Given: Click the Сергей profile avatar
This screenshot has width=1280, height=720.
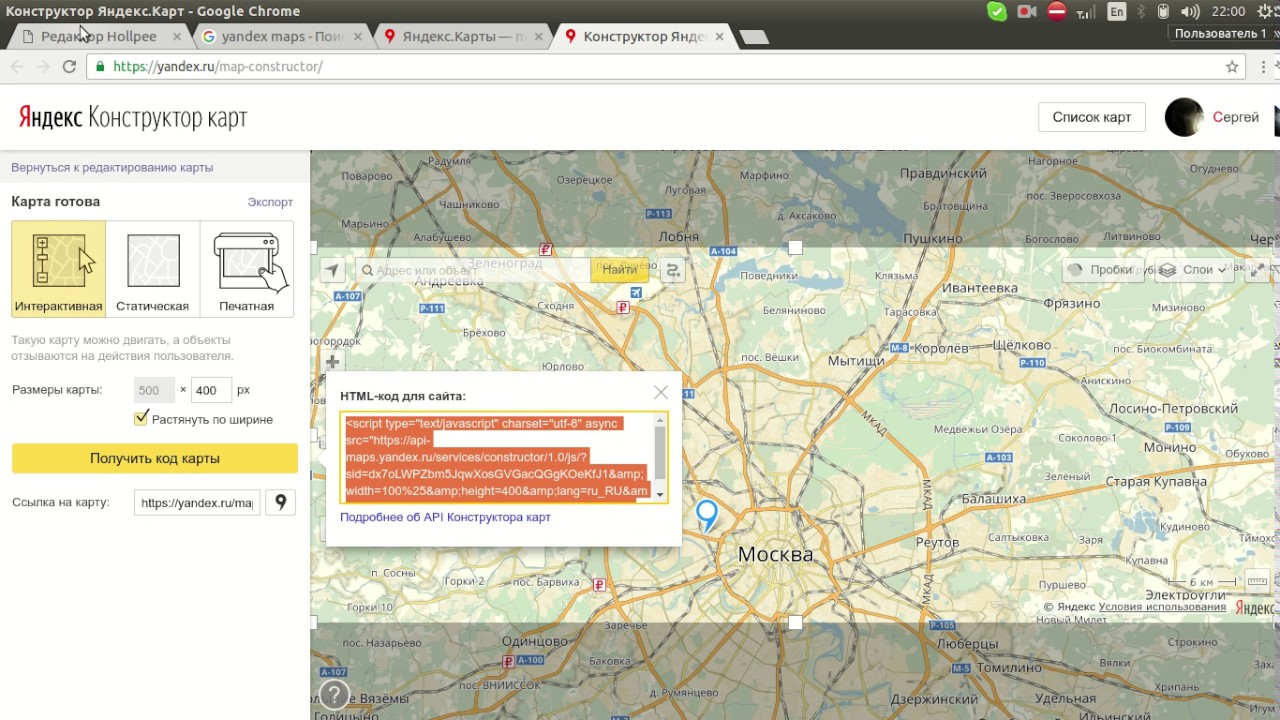Looking at the screenshot, I should [x=1184, y=117].
